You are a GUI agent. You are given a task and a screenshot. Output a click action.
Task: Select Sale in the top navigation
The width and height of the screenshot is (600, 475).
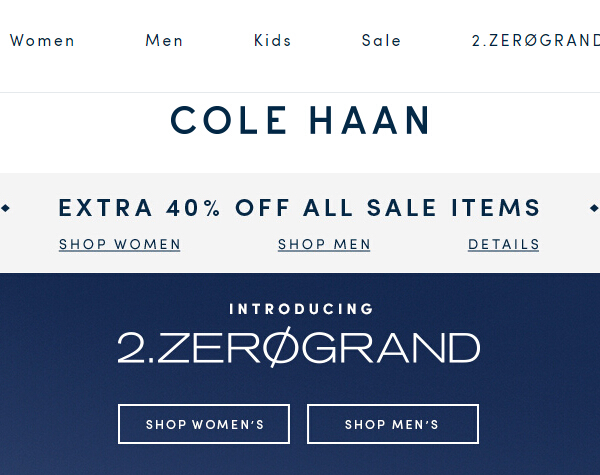(381, 41)
